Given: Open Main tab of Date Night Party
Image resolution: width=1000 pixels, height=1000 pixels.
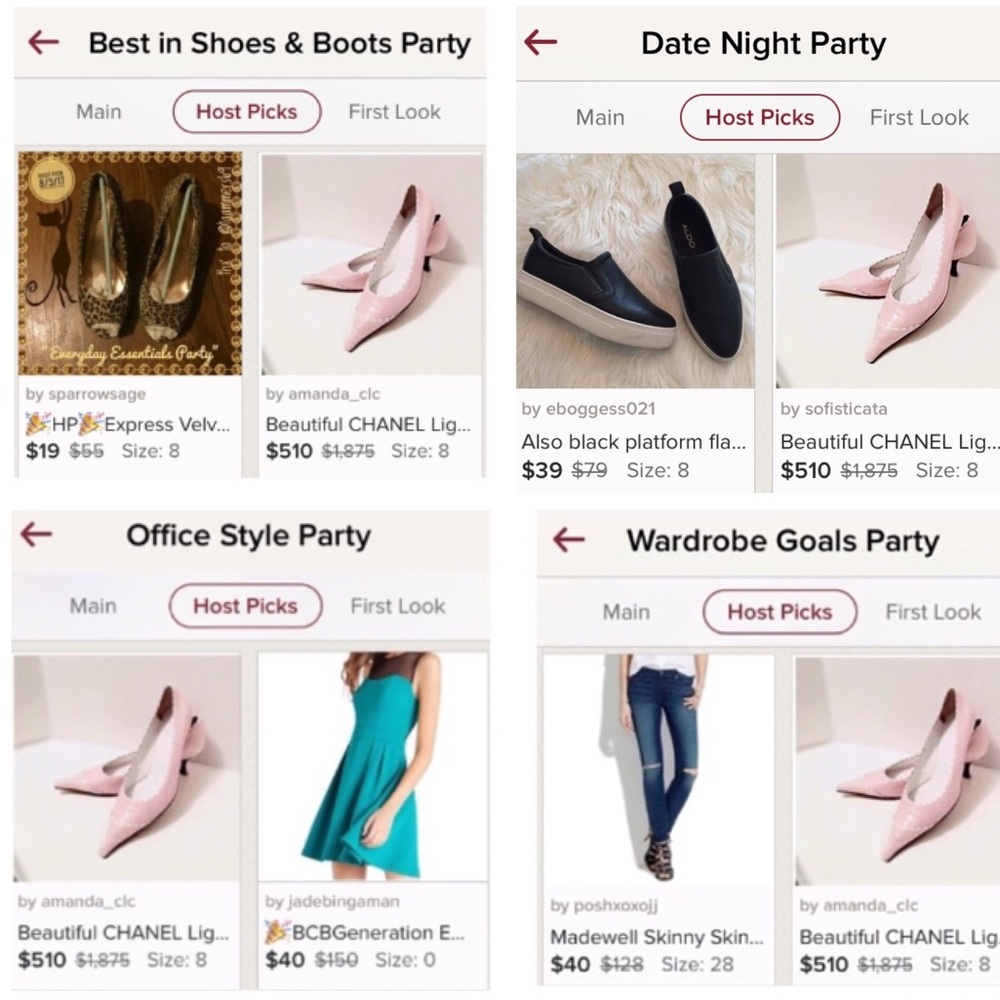Looking at the screenshot, I should [x=600, y=117].
